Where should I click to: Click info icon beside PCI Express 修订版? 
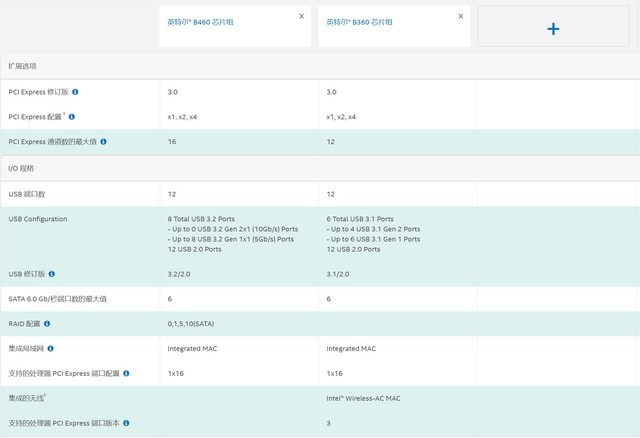(x=76, y=92)
